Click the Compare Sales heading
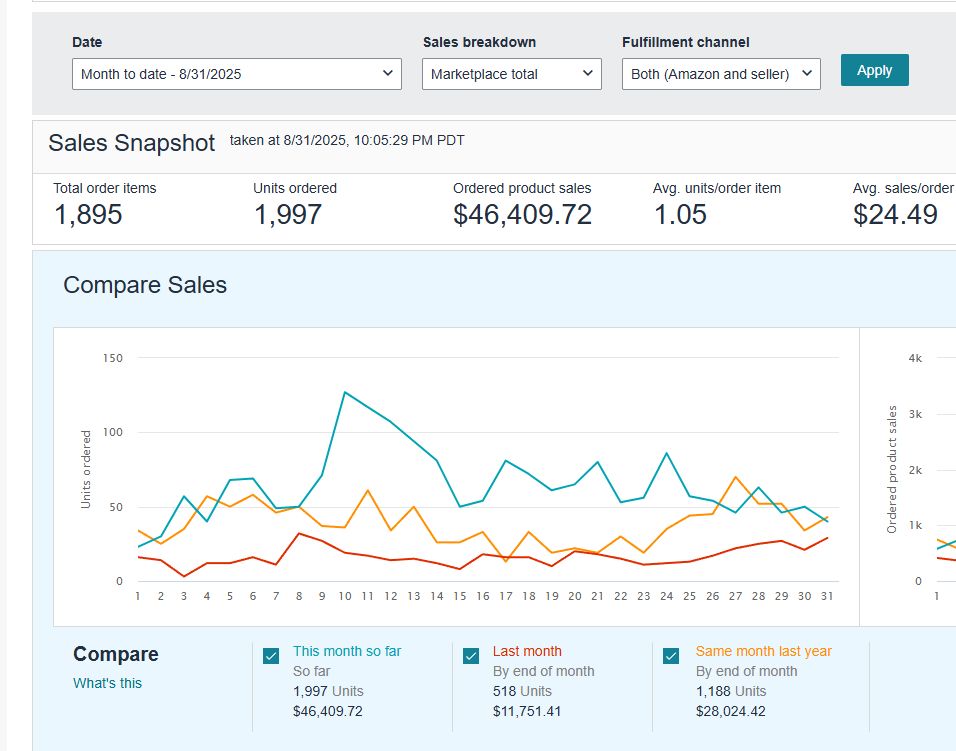This screenshot has height=751, width=956. tap(145, 285)
